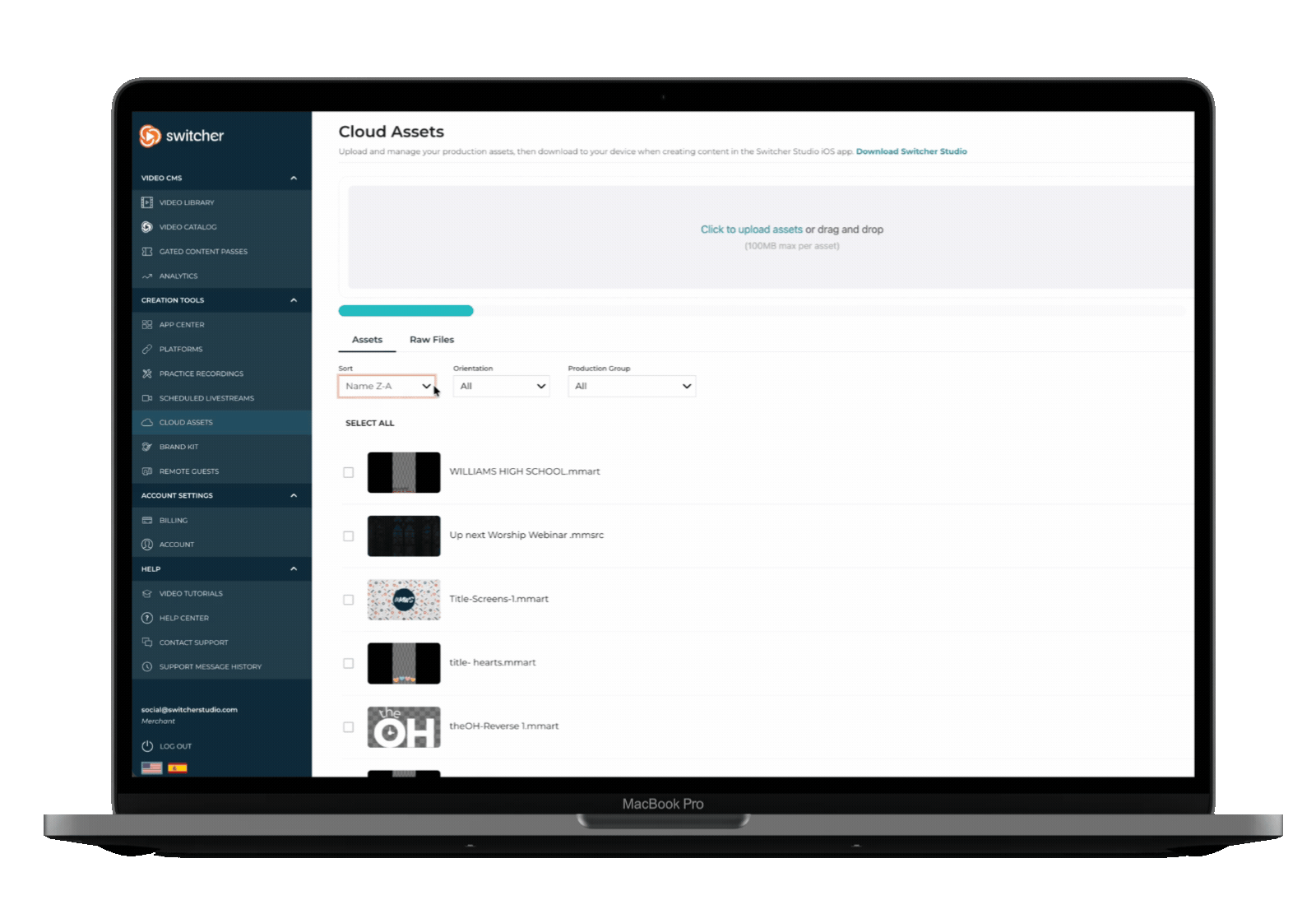Click the LOG OUT text
This screenshot has width=1316, height=914.
(x=175, y=747)
